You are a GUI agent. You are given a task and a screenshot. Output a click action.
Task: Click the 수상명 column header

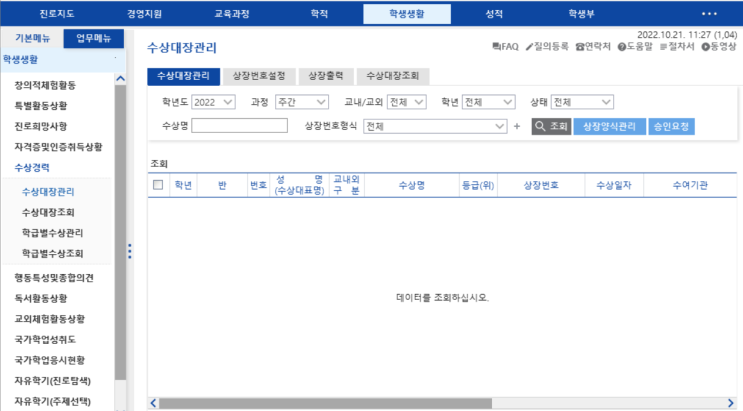411,185
